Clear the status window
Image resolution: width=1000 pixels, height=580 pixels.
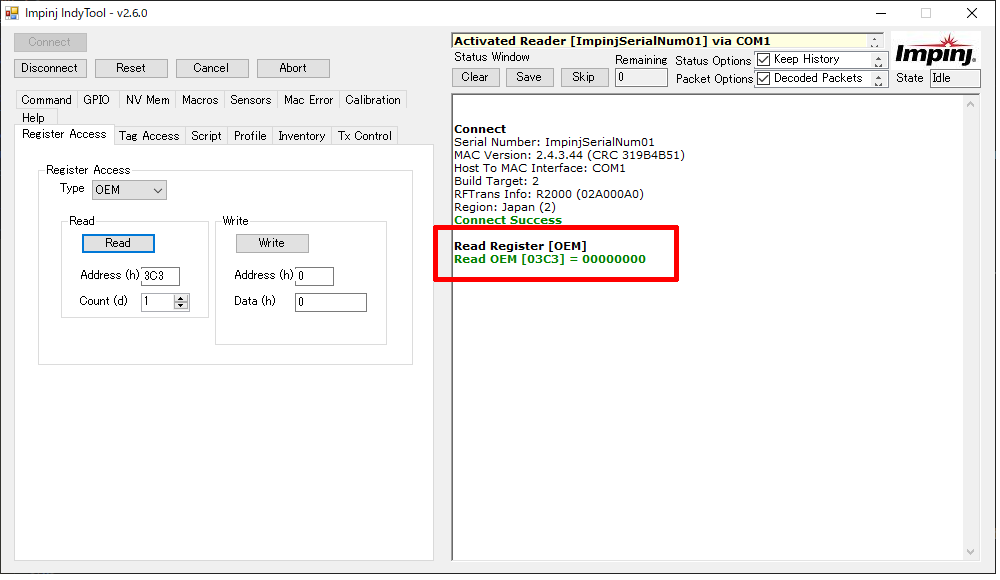[x=475, y=77]
